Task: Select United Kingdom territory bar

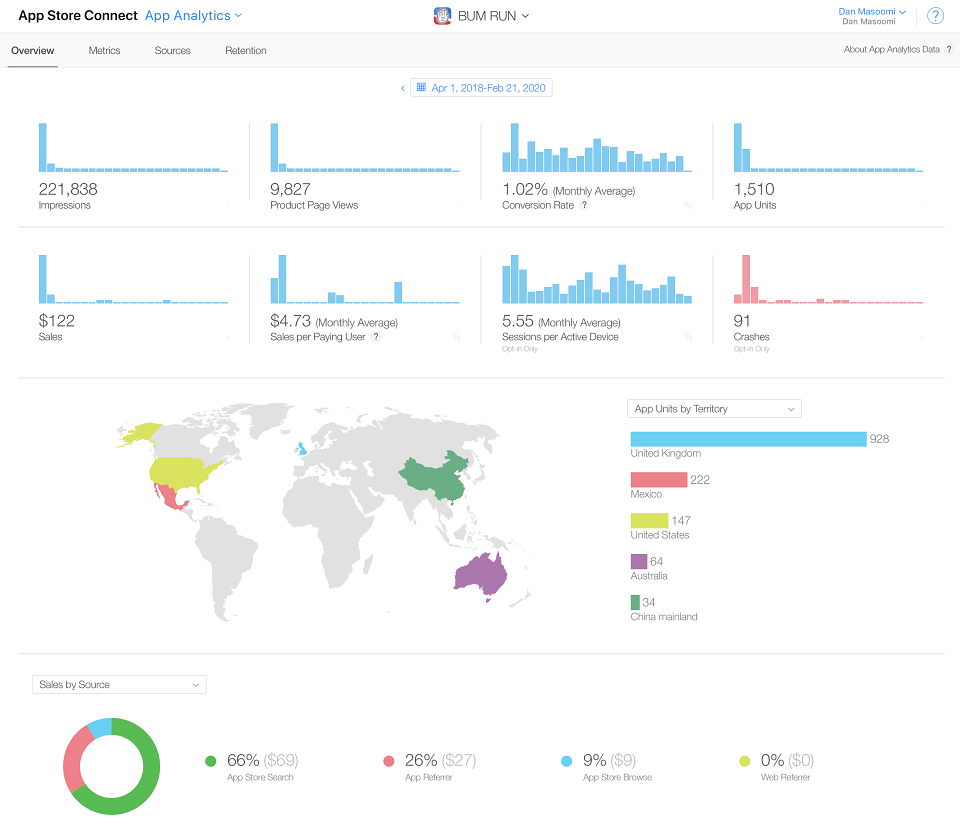Action: 748,439
